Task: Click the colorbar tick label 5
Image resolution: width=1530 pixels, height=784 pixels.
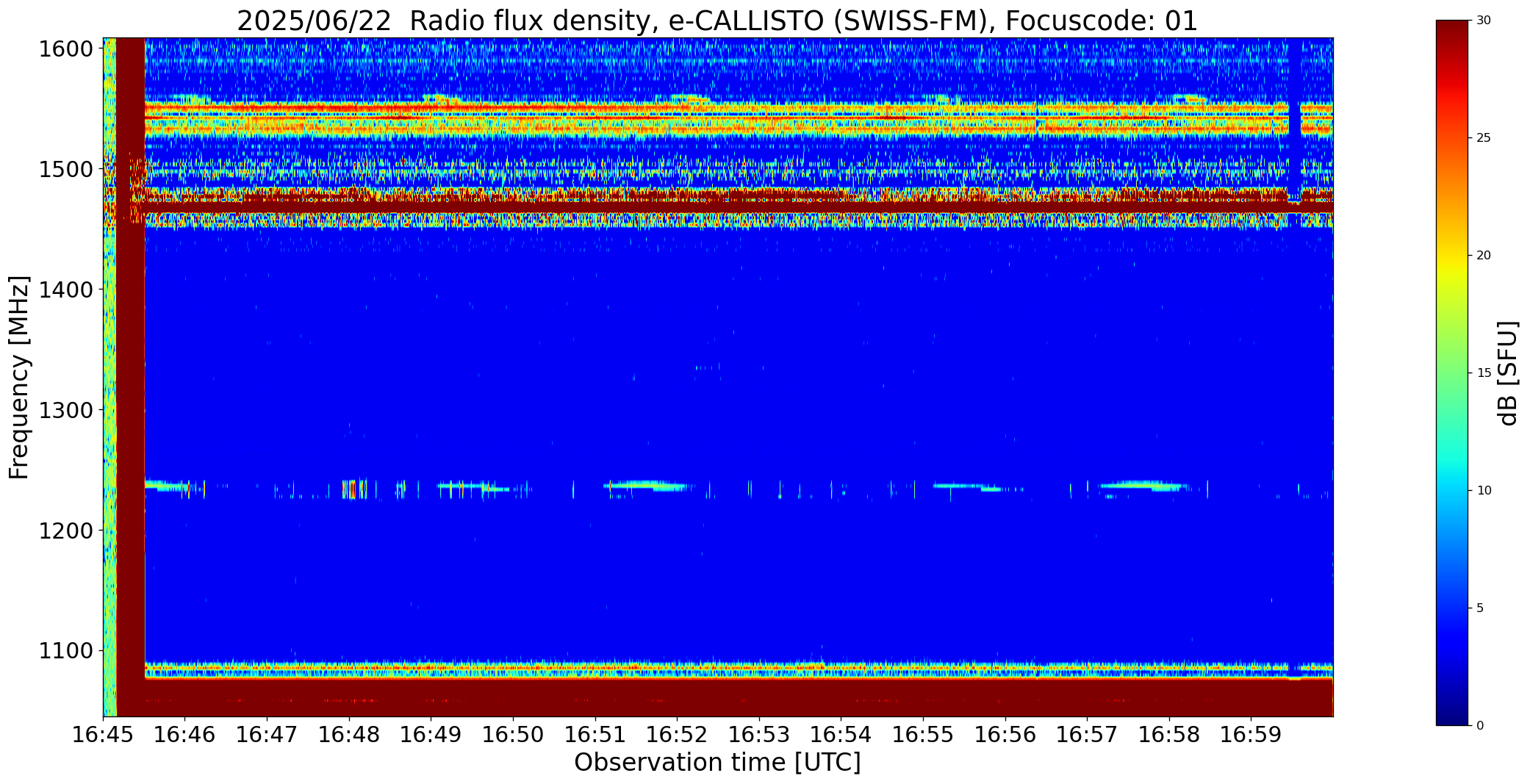Action: click(1480, 608)
